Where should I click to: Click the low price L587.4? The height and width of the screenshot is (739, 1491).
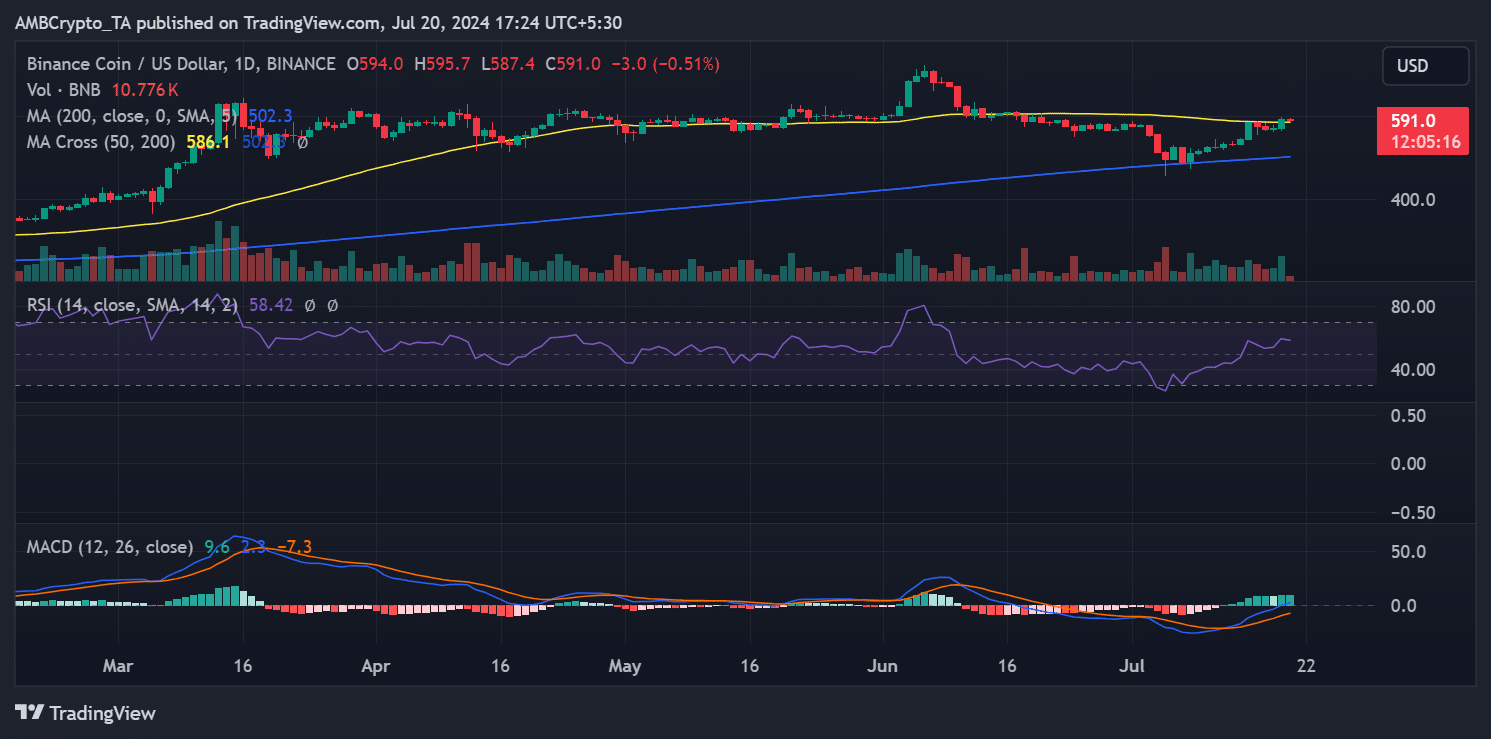click(x=508, y=64)
